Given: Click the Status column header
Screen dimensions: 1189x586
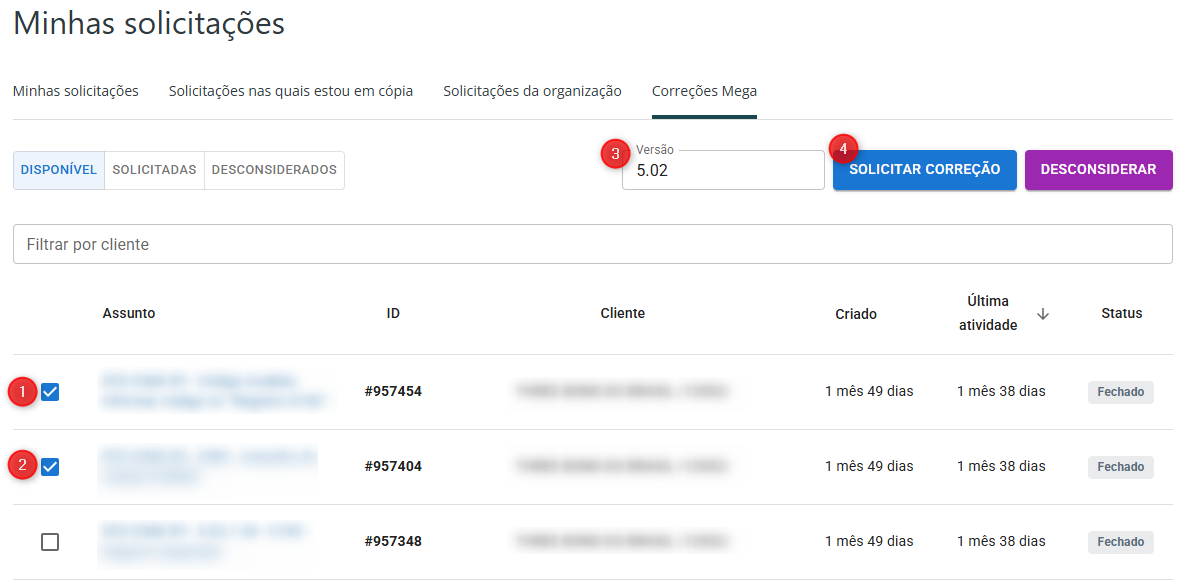Looking at the screenshot, I should (1121, 314).
